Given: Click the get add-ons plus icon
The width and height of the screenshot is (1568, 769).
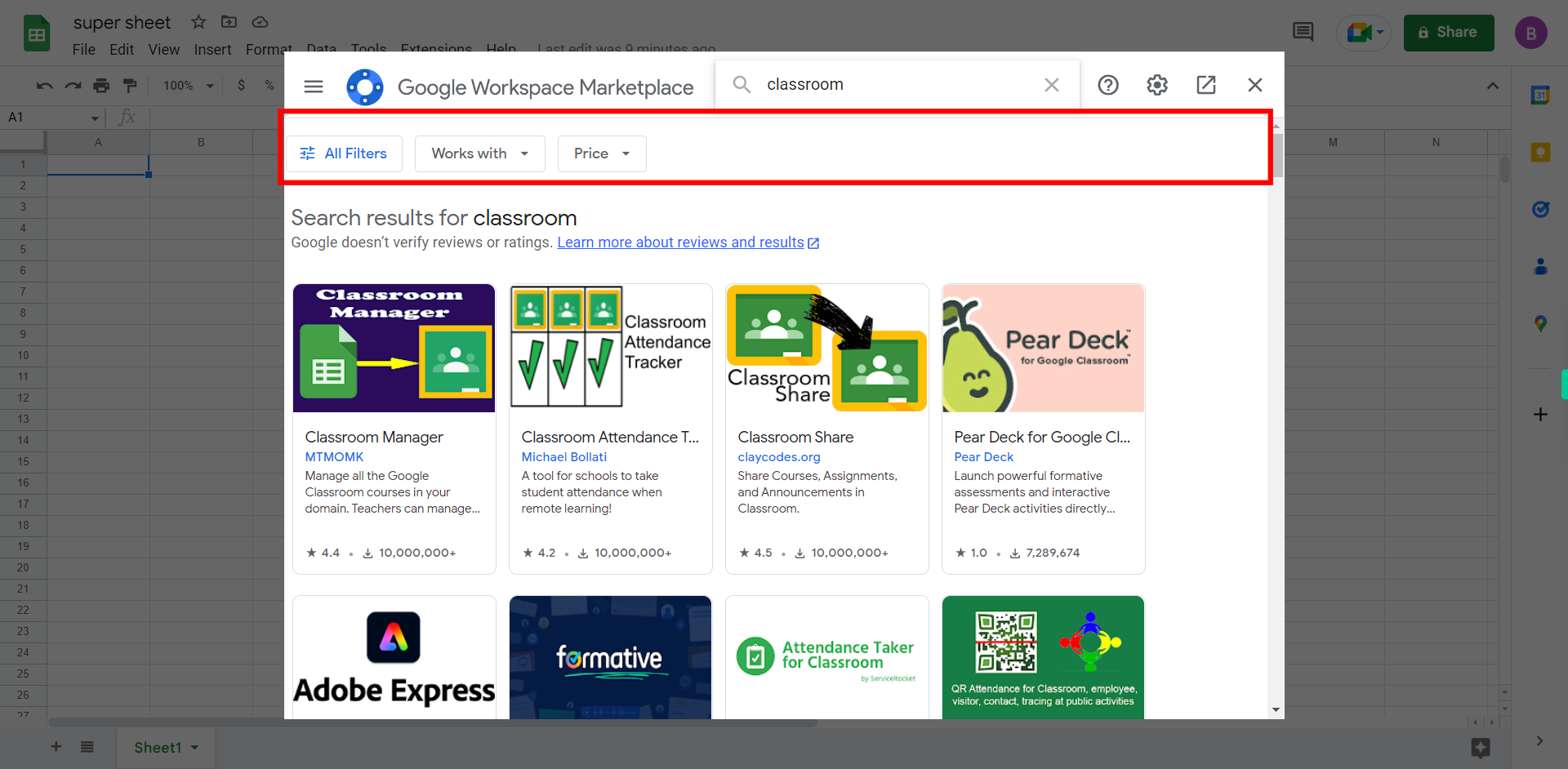Looking at the screenshot, I should (1540, 415).
